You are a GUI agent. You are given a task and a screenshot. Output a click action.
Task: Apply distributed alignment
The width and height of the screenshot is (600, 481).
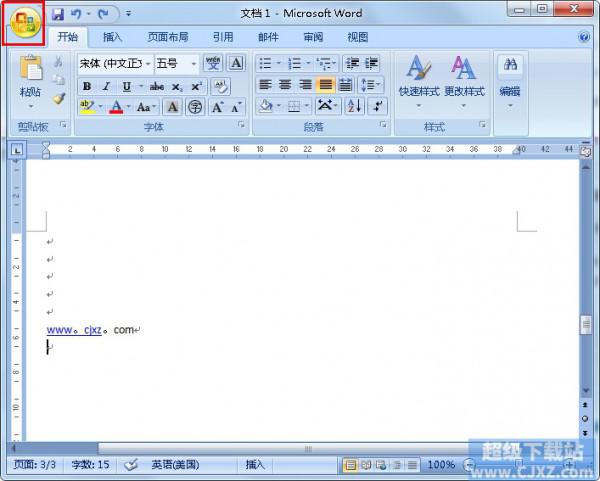[x=345, y=85]
